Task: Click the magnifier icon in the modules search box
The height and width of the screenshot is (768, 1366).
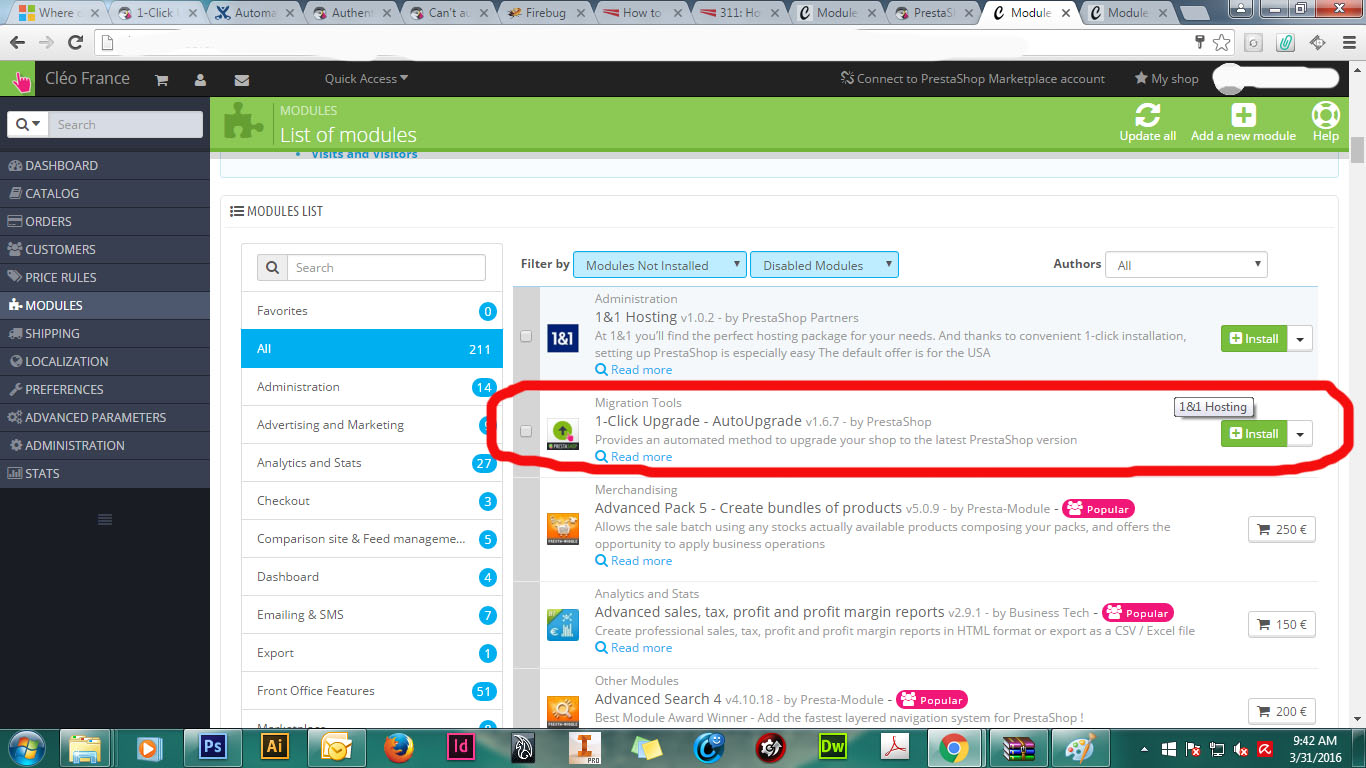Action: [272, 268]
